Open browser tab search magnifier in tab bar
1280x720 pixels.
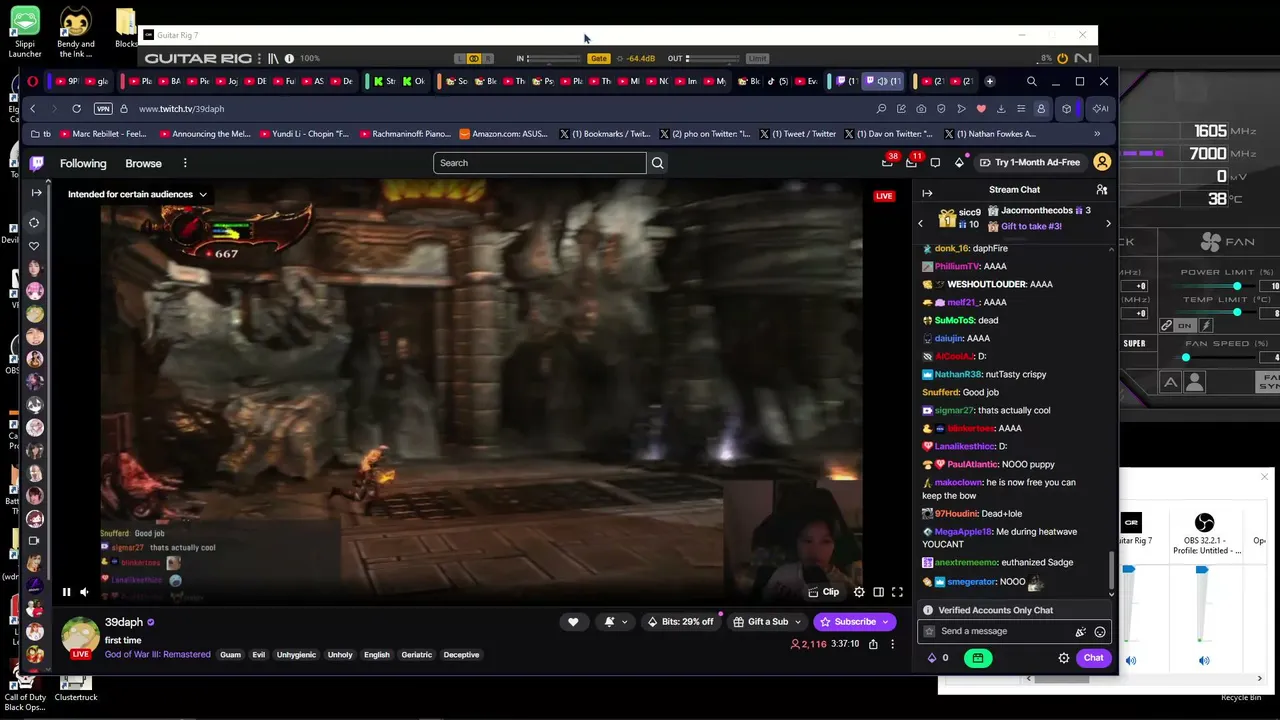(1031, 81)
